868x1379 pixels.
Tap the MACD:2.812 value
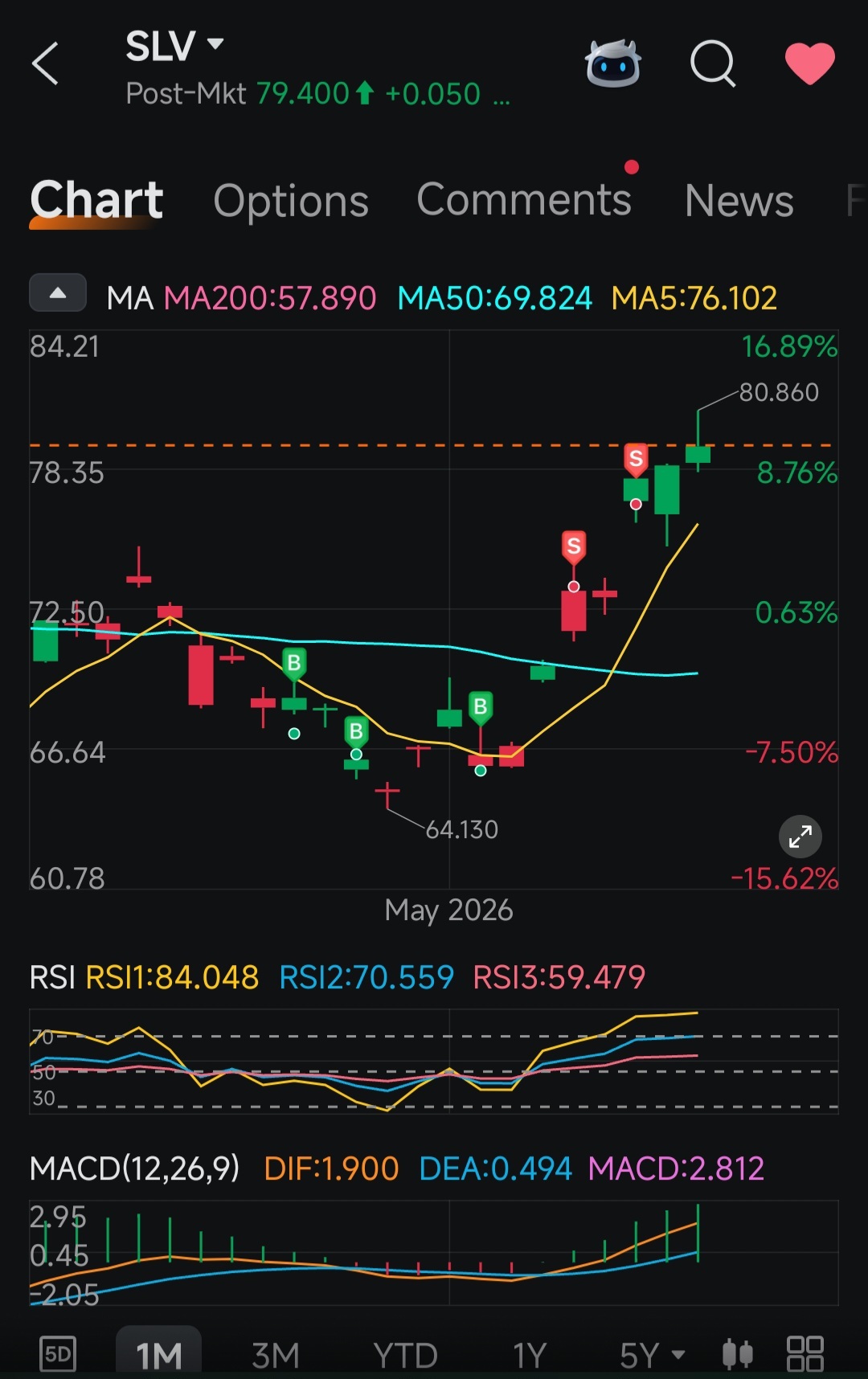point(677,1168)
